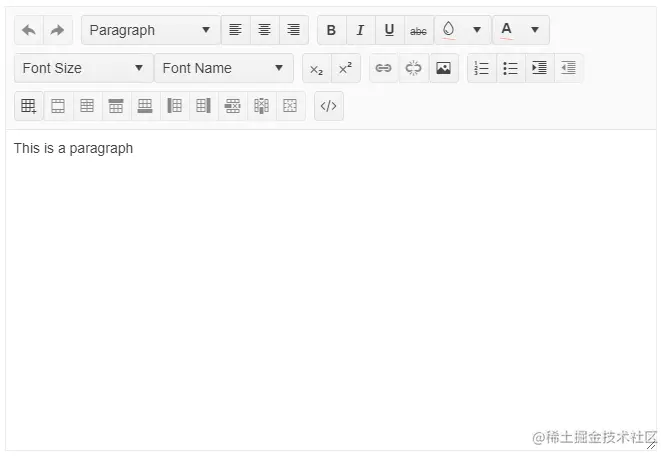This screenshot has height=459, width=672.
Task: Delete the table column
Action: point(261,106)
